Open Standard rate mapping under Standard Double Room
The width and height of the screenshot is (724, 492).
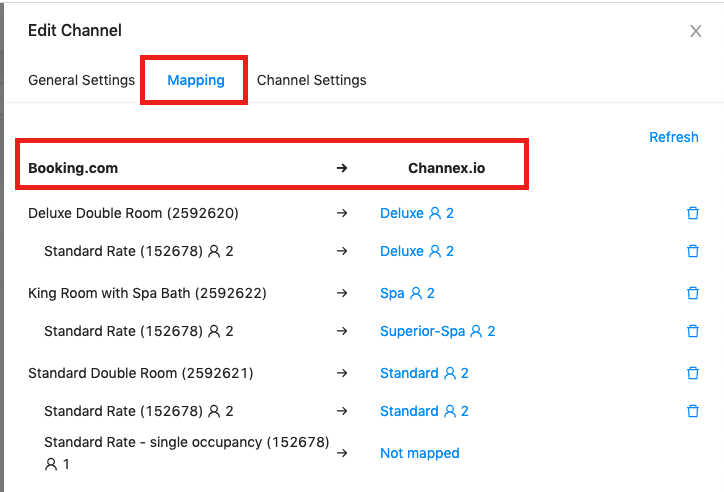(424, 411)
